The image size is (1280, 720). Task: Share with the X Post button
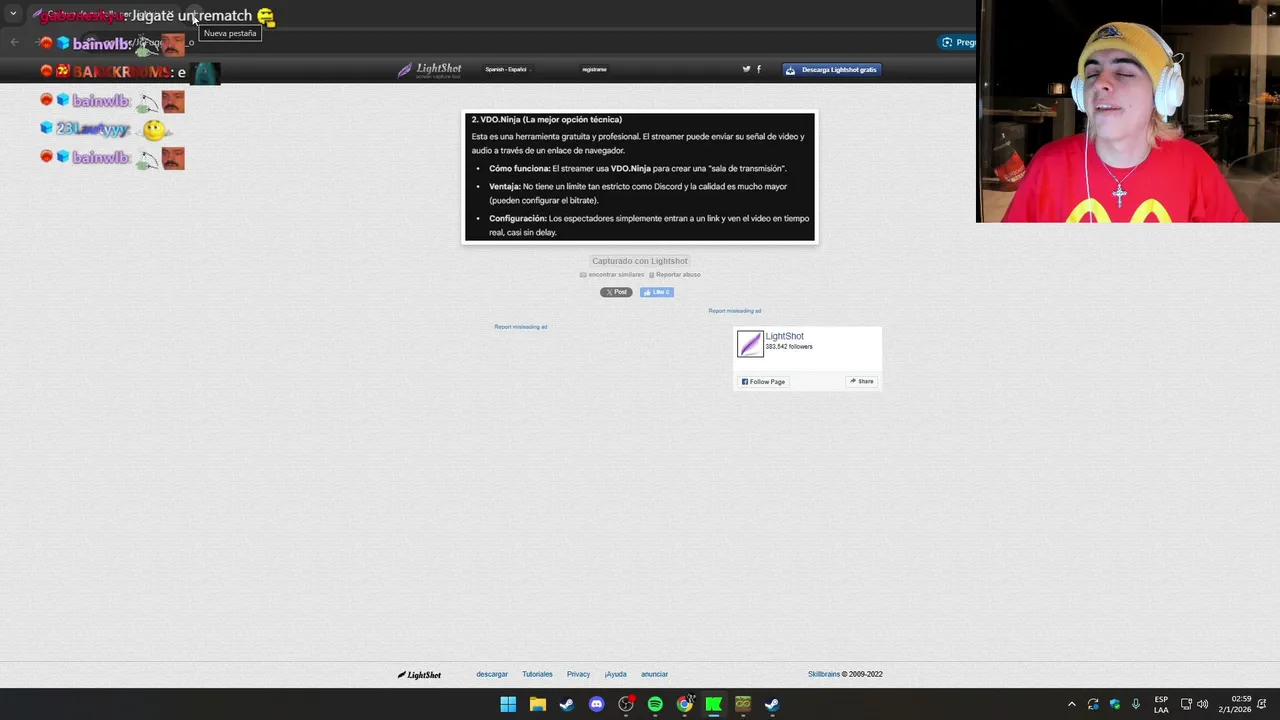[x=616, y=292]
